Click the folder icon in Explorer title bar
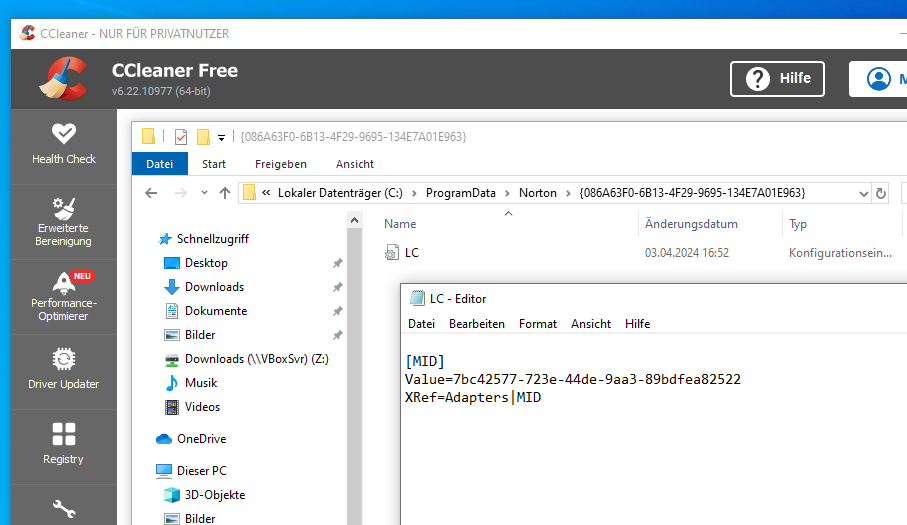The image size is (907, 525). tap(149, 136)
